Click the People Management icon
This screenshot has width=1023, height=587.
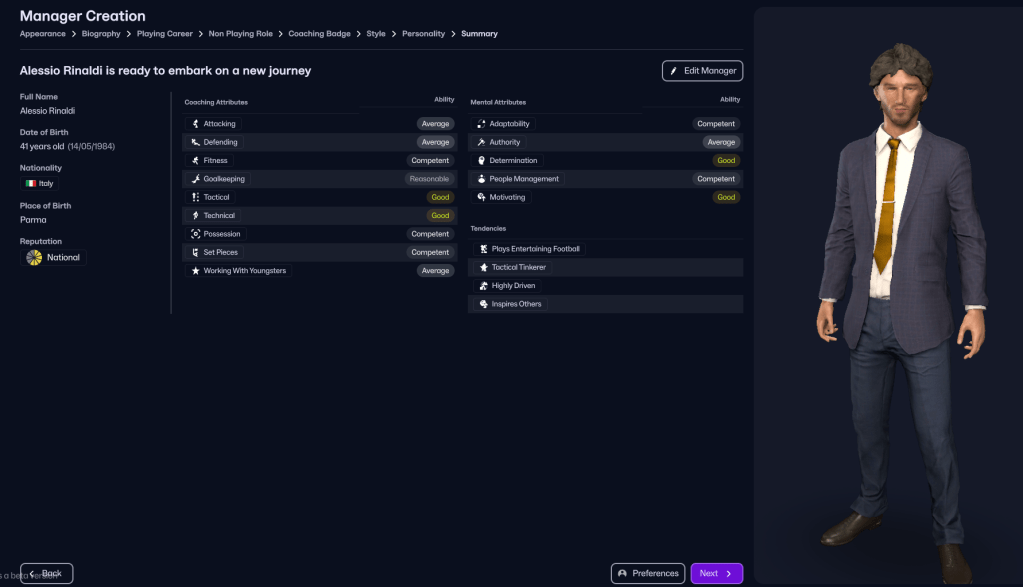(481, 179)
